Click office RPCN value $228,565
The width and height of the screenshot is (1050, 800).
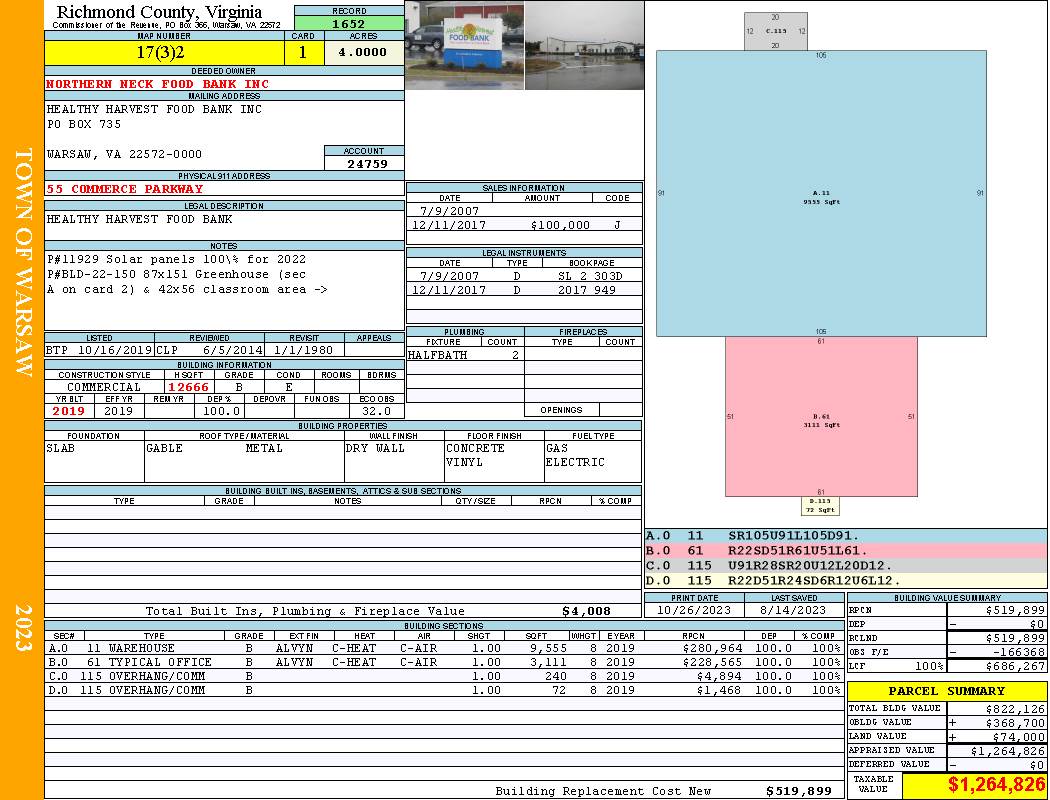711,662
